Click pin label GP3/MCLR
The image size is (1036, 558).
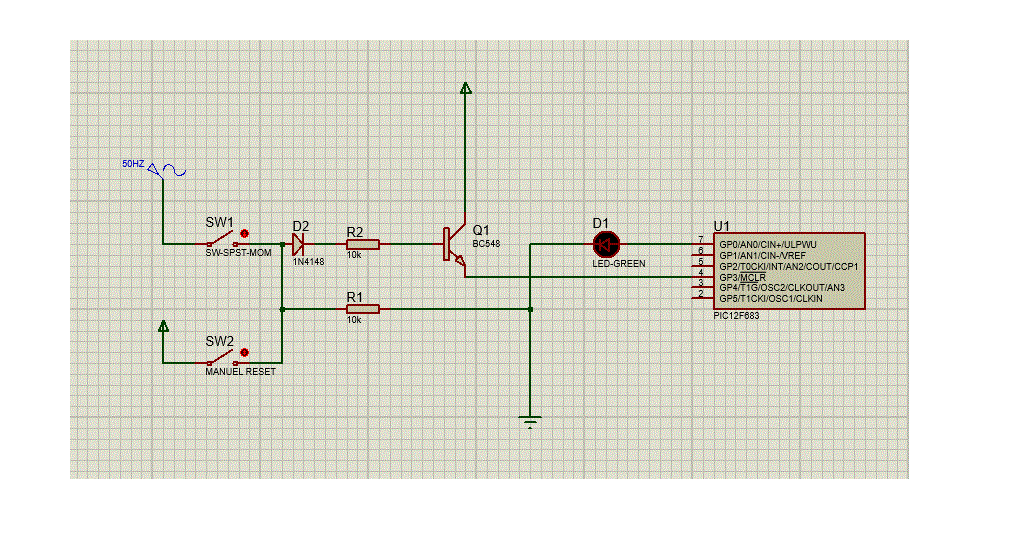click(743, 277)
